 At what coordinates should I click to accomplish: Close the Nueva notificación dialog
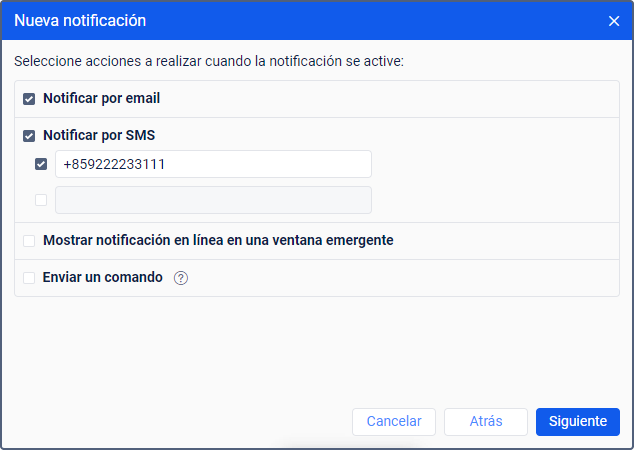click(x=614, y=20)
